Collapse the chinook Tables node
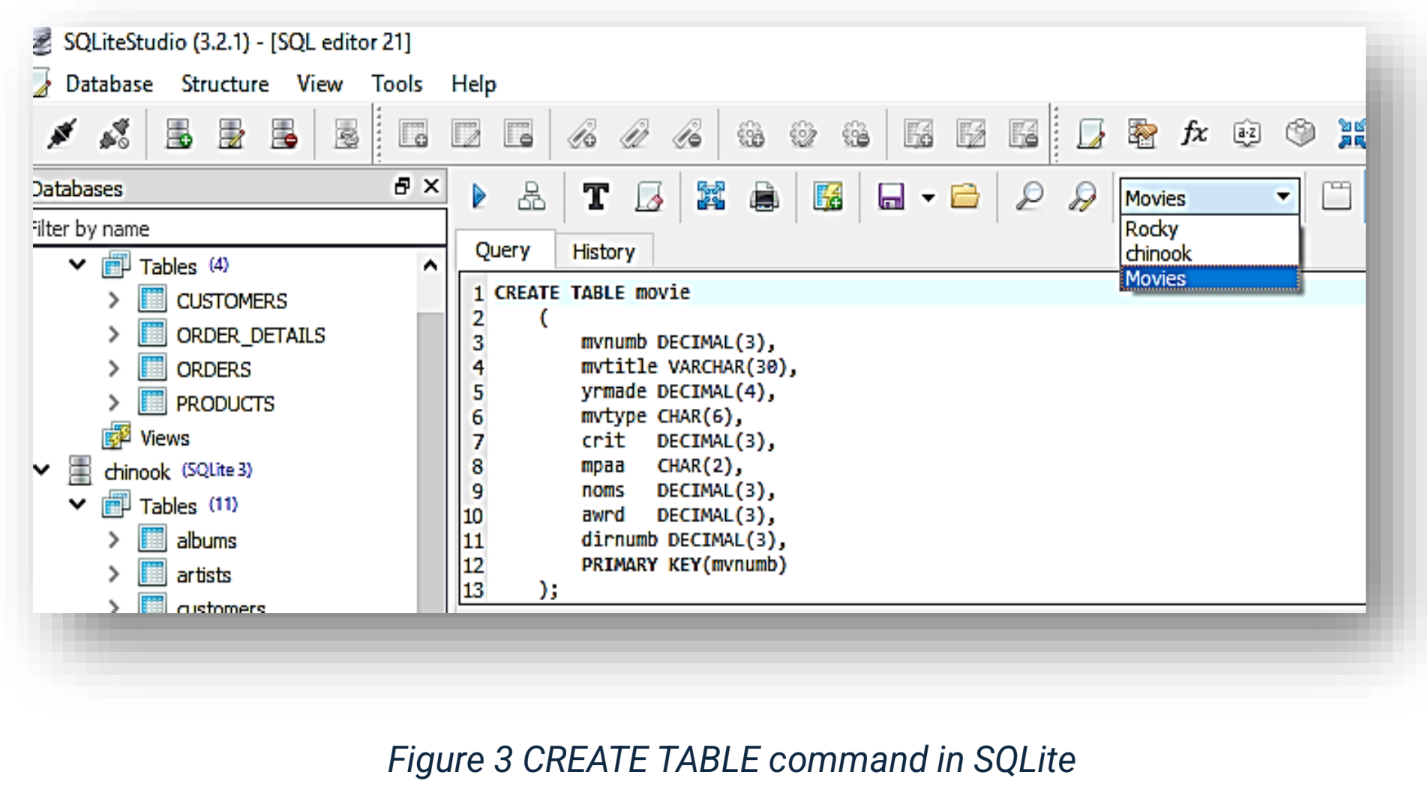Viewport: 1427px width, 801px height. 78,505
